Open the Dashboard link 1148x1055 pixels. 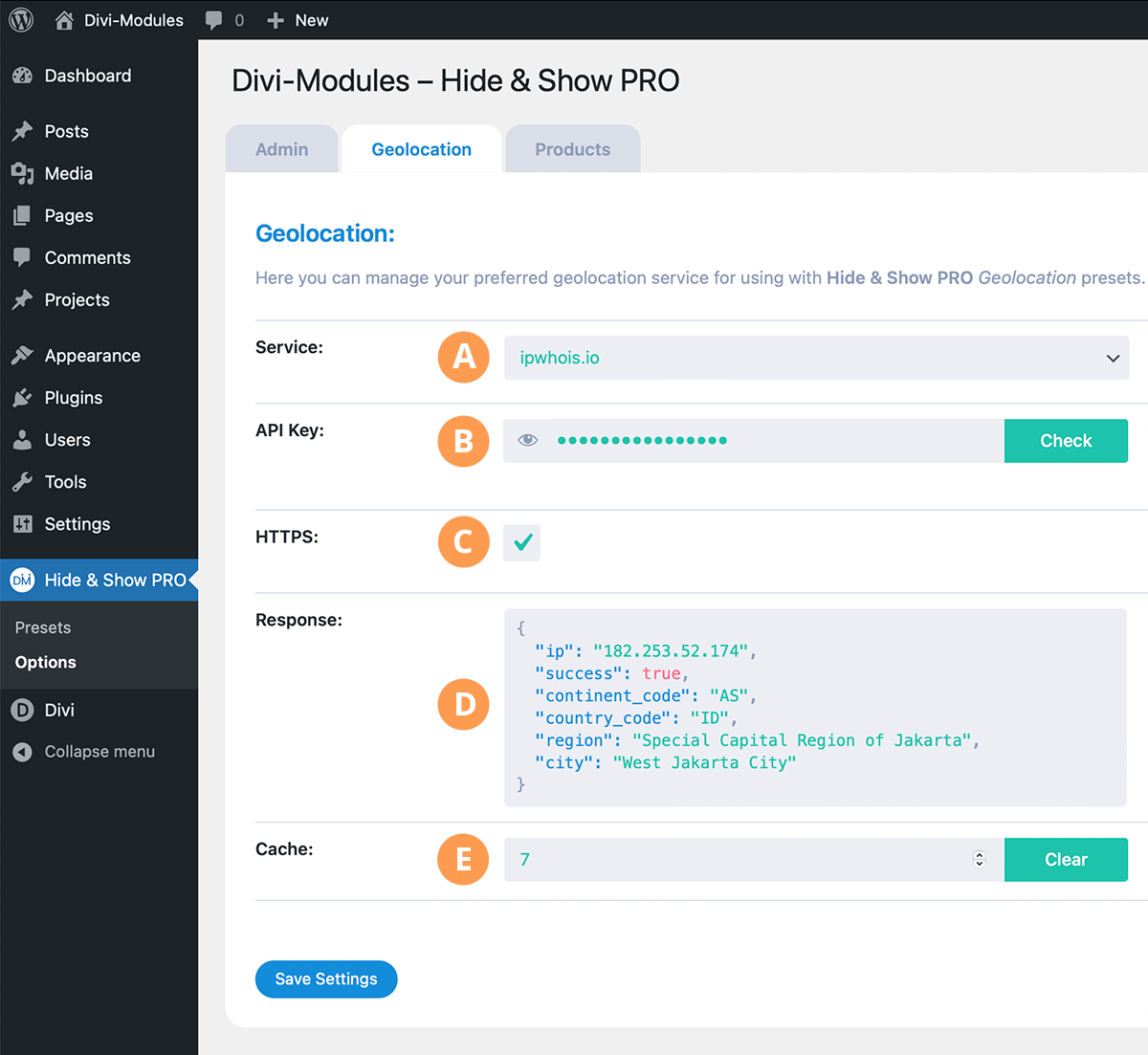pos(88,76)
